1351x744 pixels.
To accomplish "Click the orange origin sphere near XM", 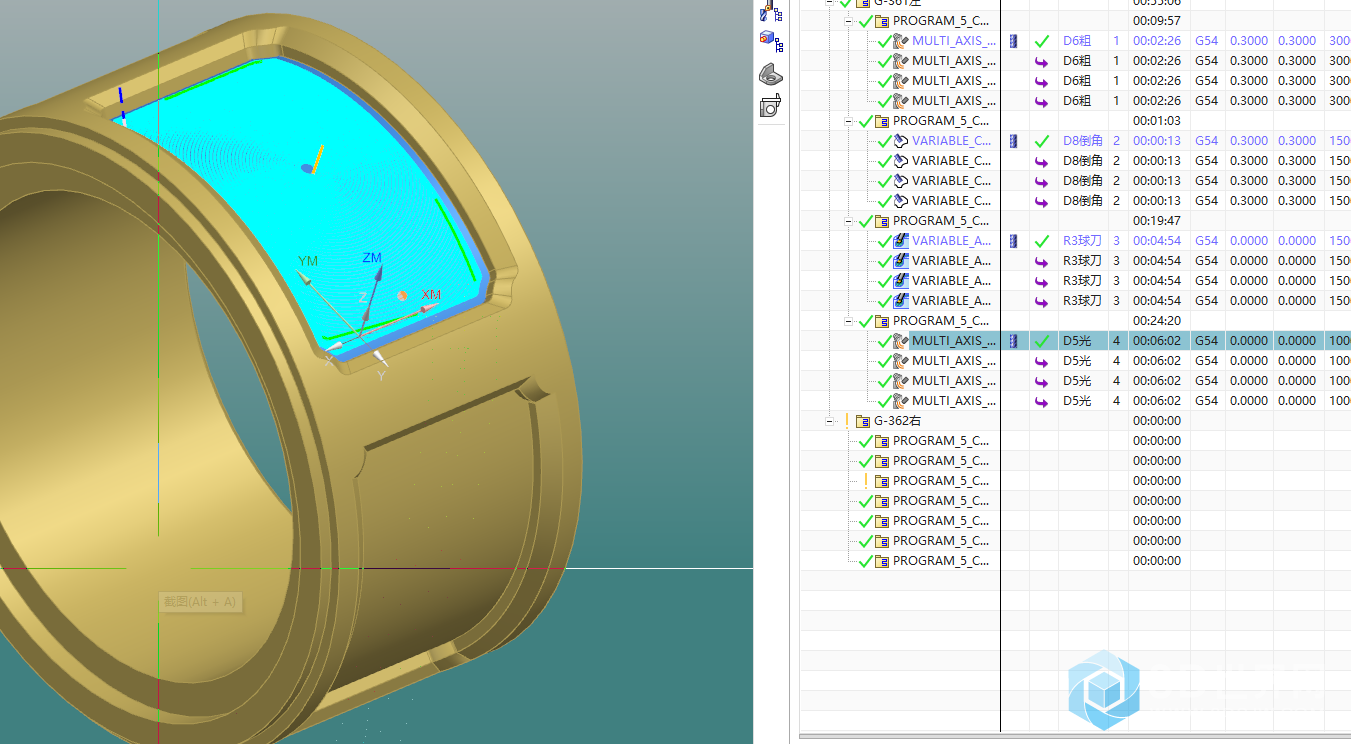I will pos(402,296).
